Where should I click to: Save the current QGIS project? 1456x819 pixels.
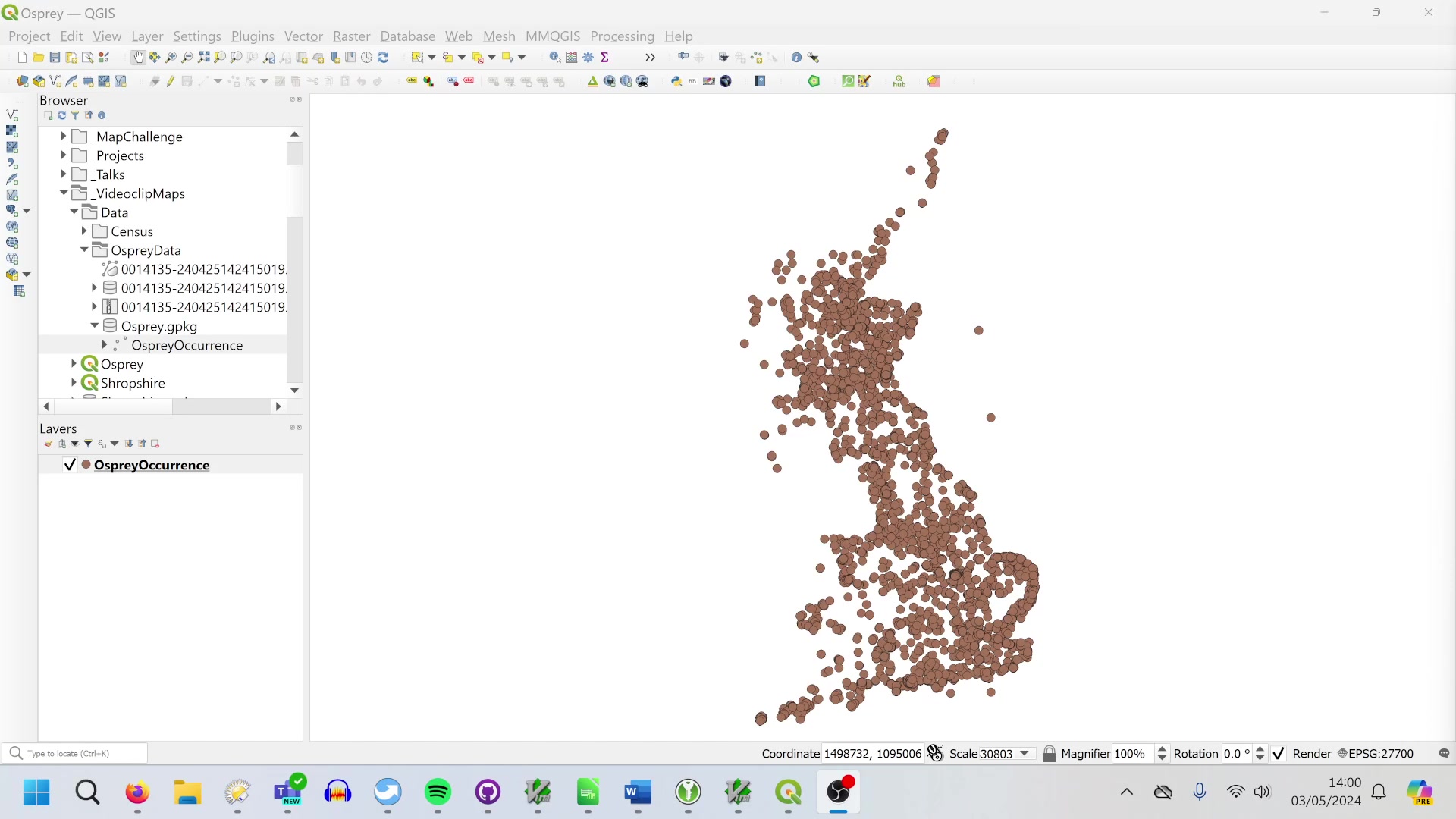tap(55, 57)
